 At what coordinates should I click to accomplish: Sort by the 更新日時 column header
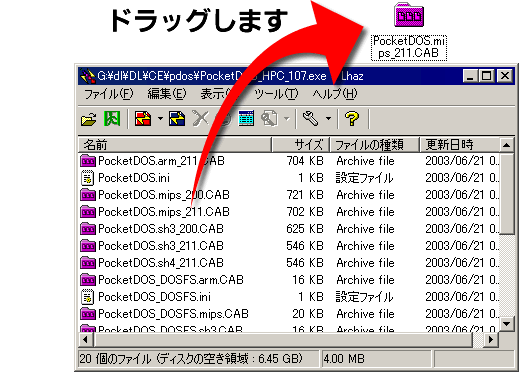click(x=459, y=145)
